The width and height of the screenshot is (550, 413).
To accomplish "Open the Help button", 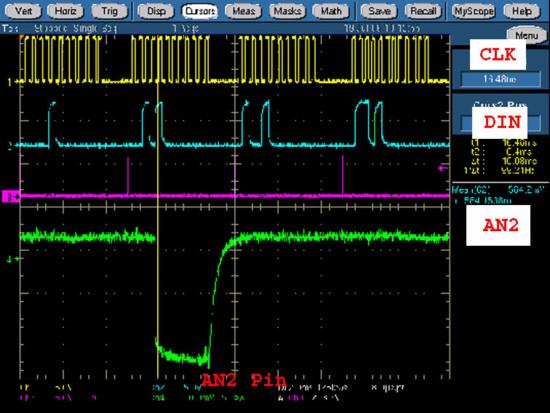I will coord(522,11).
